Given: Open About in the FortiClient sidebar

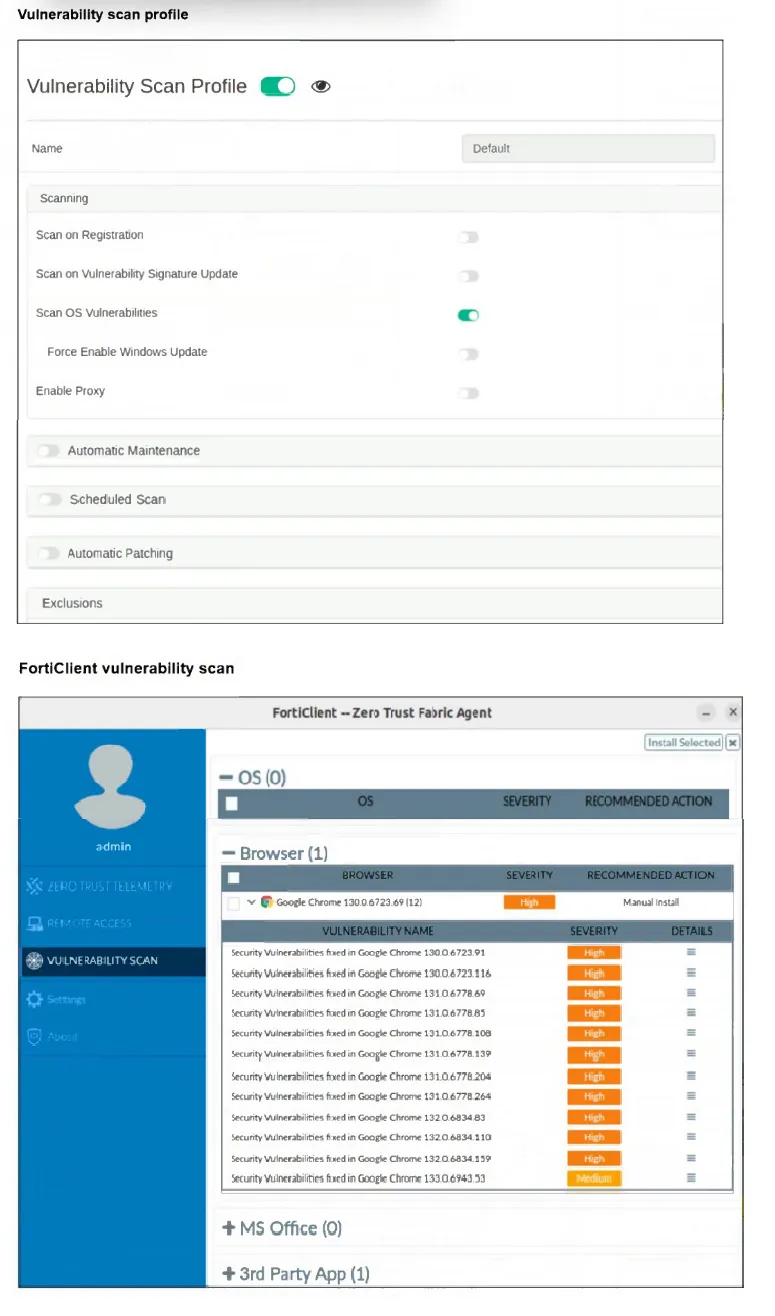Looking at the screenshot, I should [x=112, y=1037].
